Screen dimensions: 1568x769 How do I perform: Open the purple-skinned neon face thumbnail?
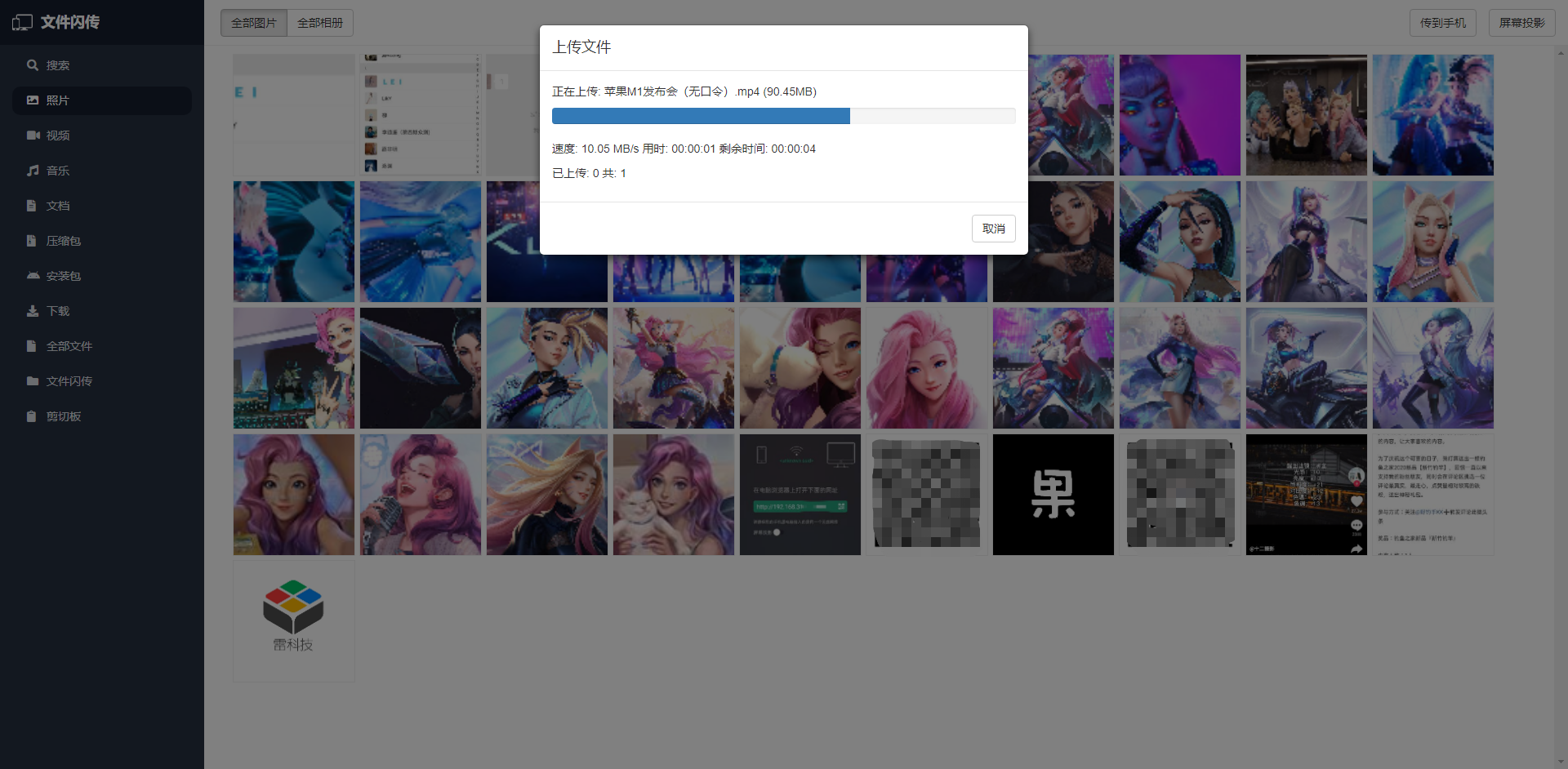click(1180, 115)
